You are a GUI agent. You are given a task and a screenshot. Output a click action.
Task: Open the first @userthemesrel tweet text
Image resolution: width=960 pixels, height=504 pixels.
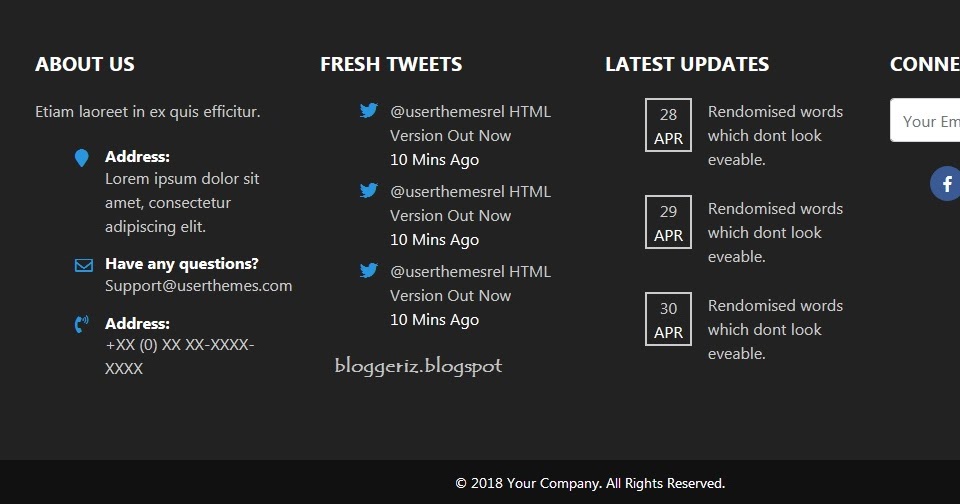[x=470, y=123]
